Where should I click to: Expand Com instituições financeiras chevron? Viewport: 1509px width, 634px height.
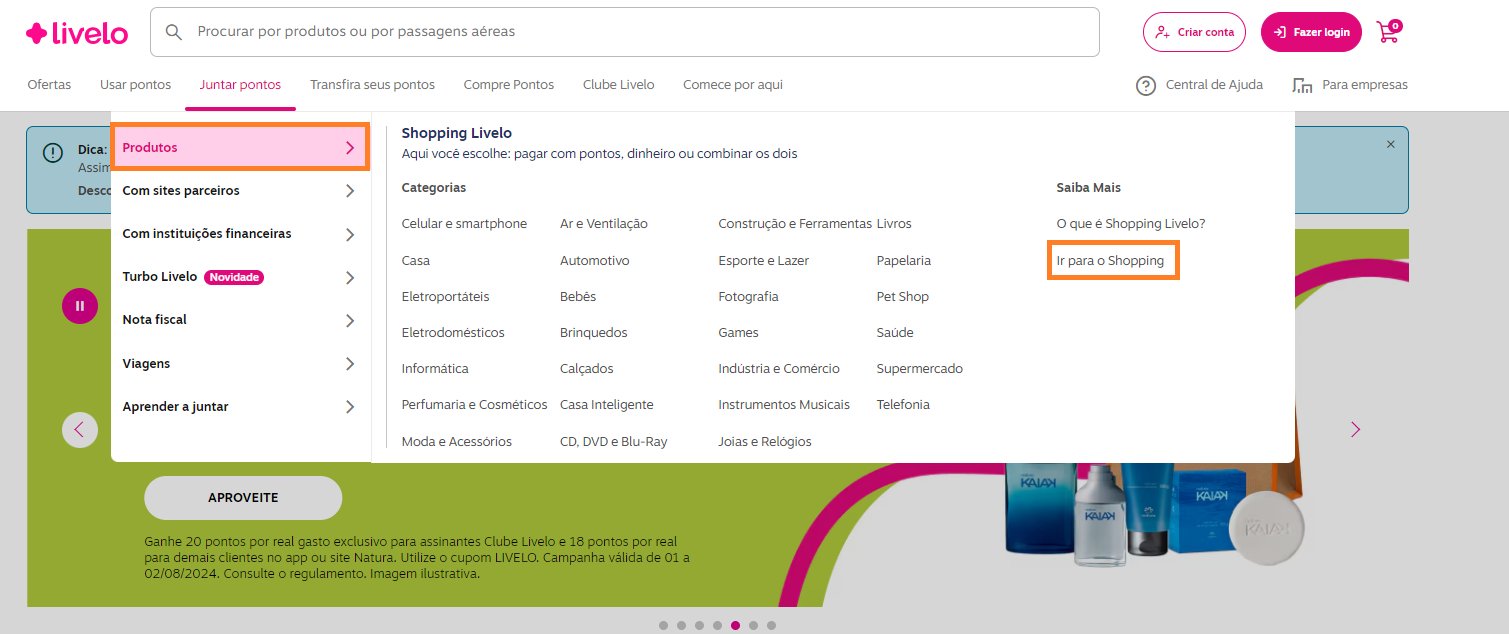coord(350,234)
